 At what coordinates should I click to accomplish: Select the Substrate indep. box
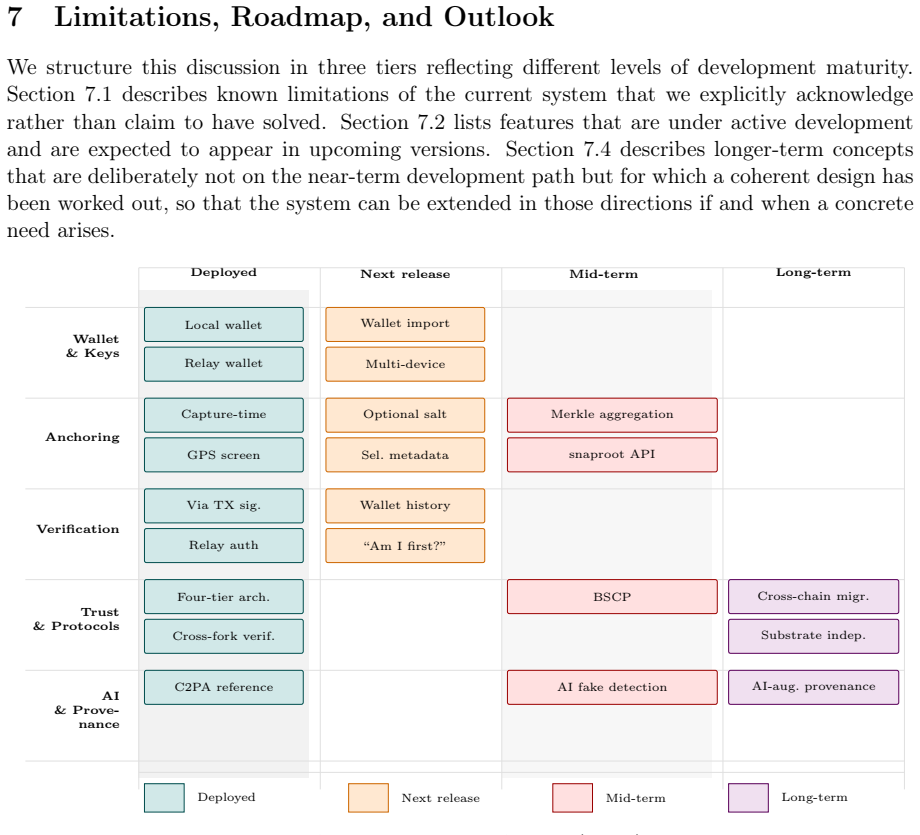(x=813, y=636)
